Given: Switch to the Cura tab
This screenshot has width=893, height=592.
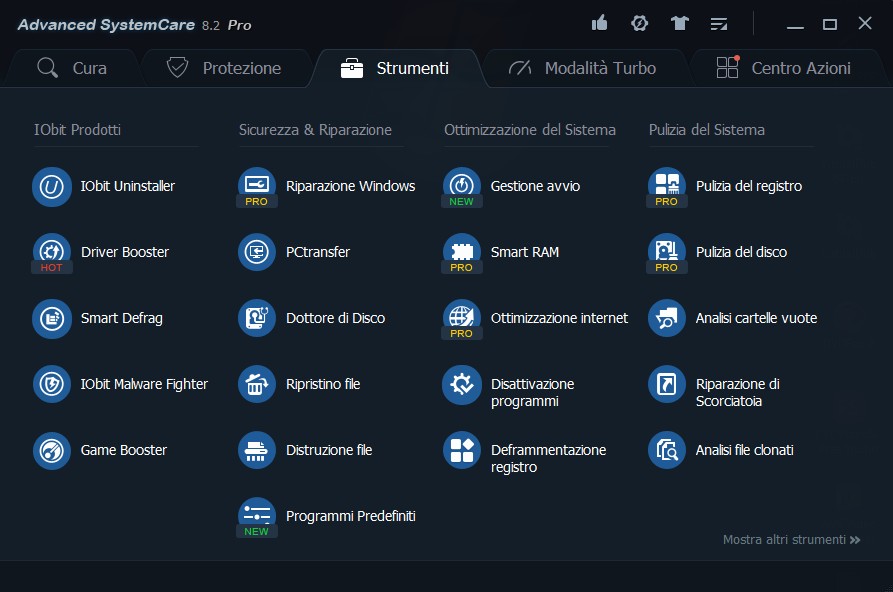Looking at the screenshot, I should click(x=72, y=68).
